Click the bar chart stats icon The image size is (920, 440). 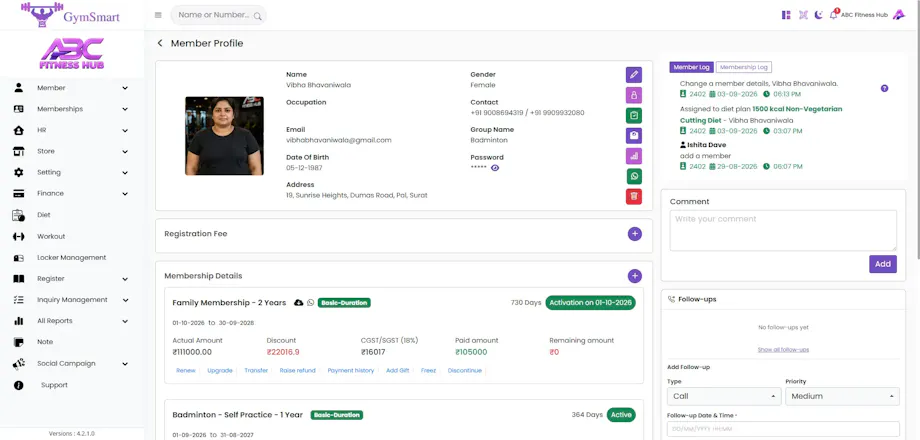point(634,156)
